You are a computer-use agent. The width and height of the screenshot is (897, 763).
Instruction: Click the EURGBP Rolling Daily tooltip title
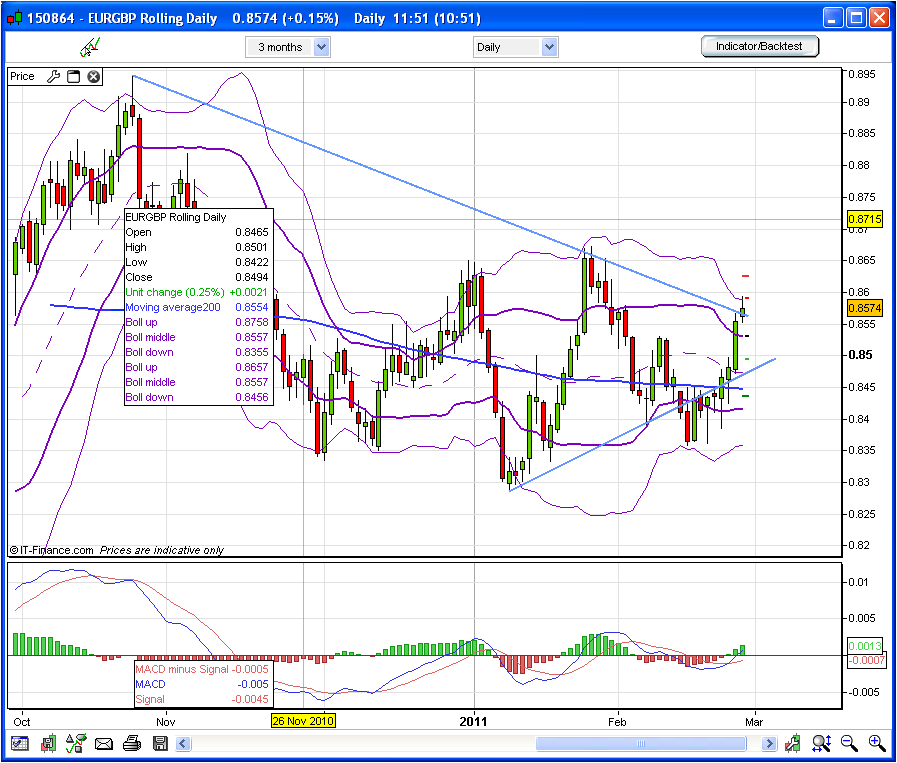tap(176, 217)
